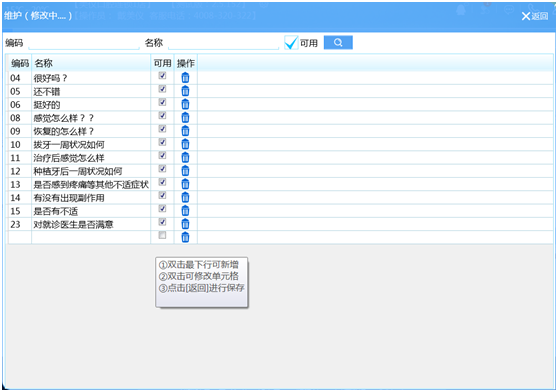
Task: Uncheck 可用 for row 13 是否感到疼痛
Action: pyautogui.click(x=162, y=182)
